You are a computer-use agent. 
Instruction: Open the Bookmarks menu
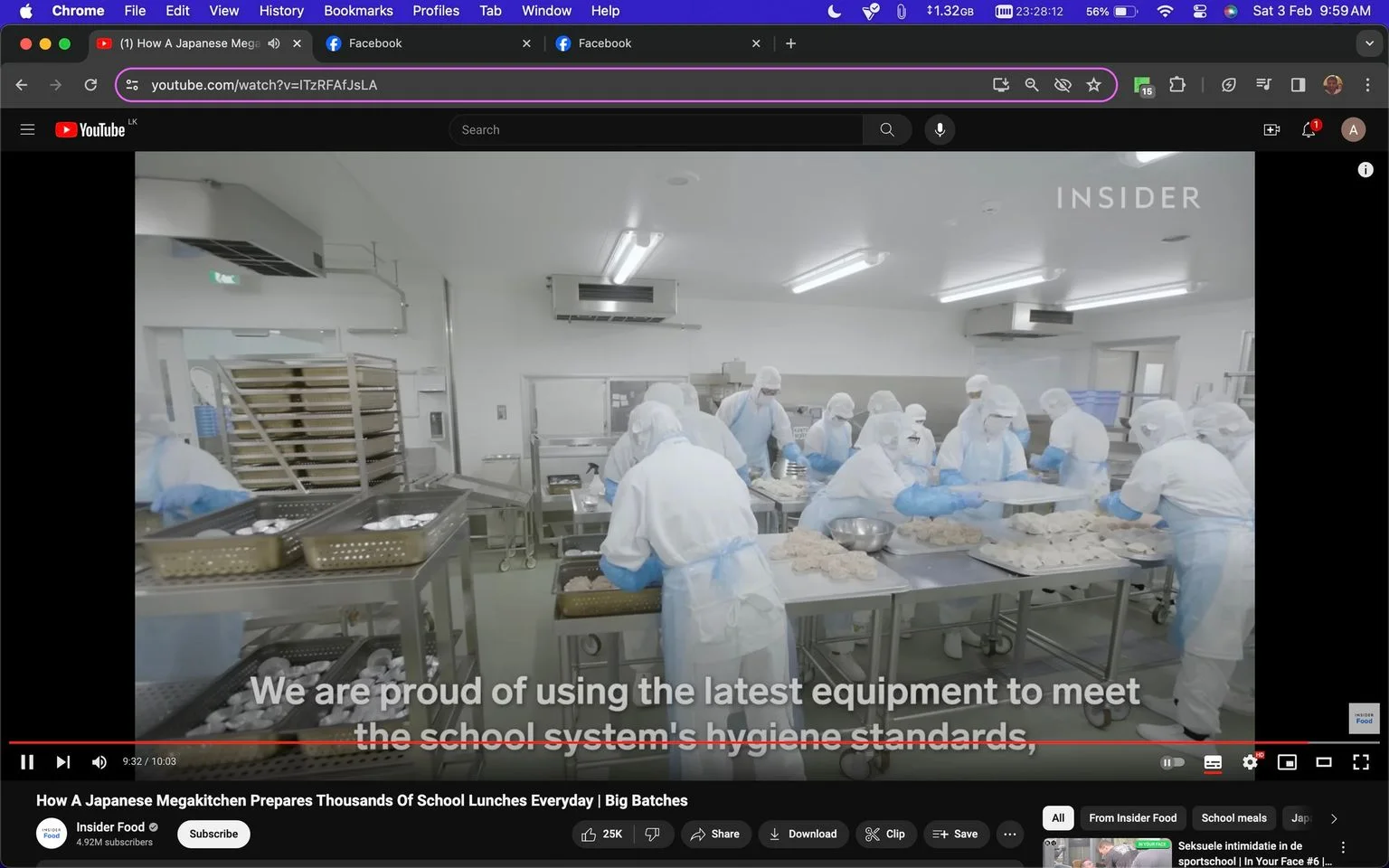358,11
